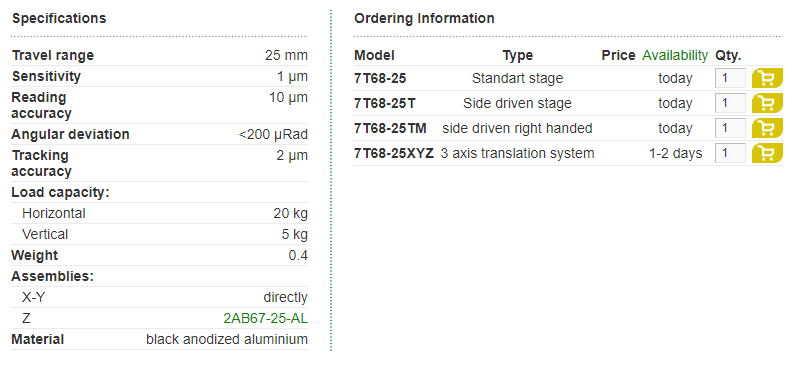
Task: Click the '1-2 days' availability text
Action: pos(676,153)
